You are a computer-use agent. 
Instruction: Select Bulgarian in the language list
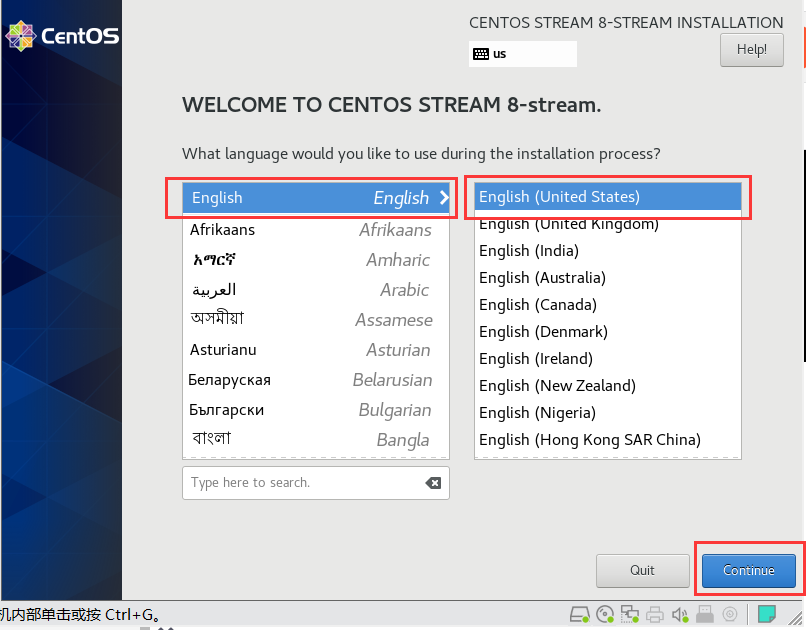point(316,410)
